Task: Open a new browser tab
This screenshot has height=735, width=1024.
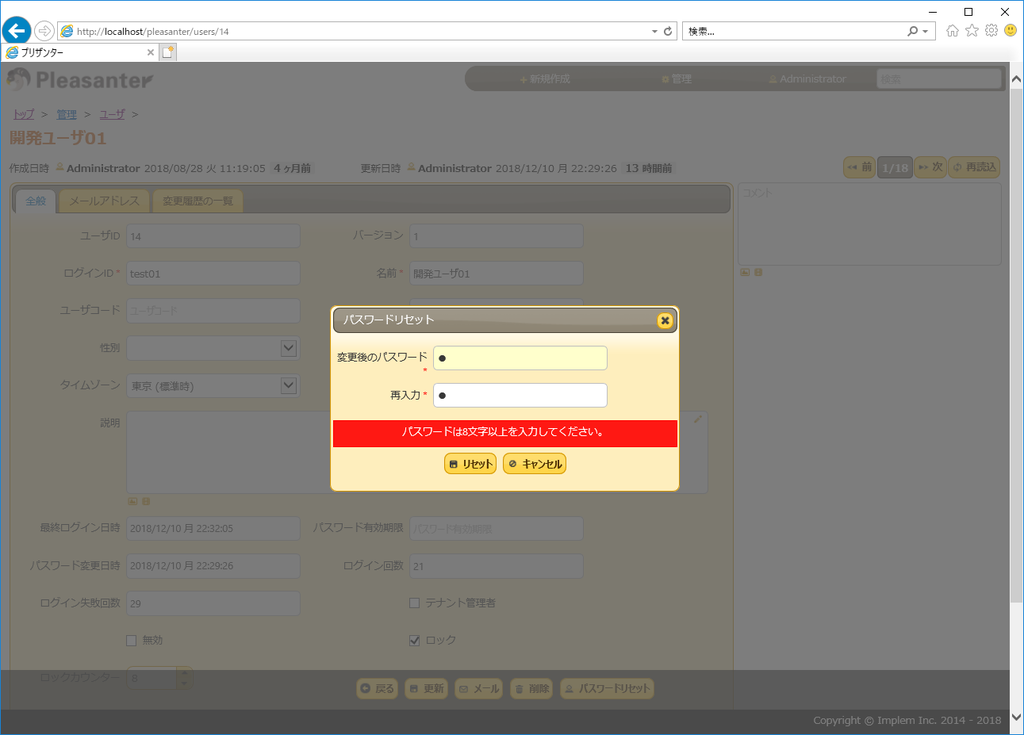Action: [168, 52]
